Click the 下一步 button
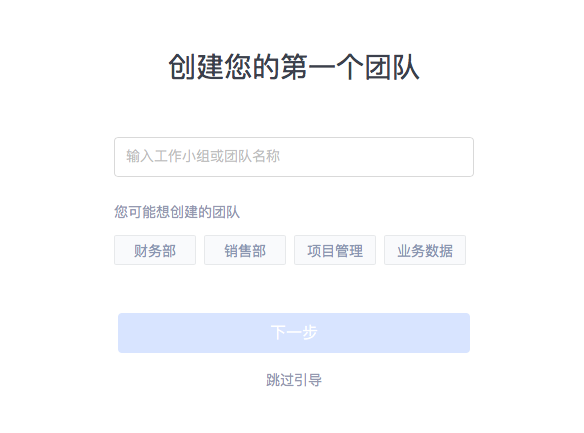This screenshot has height=433, width=584. [294, 333]
